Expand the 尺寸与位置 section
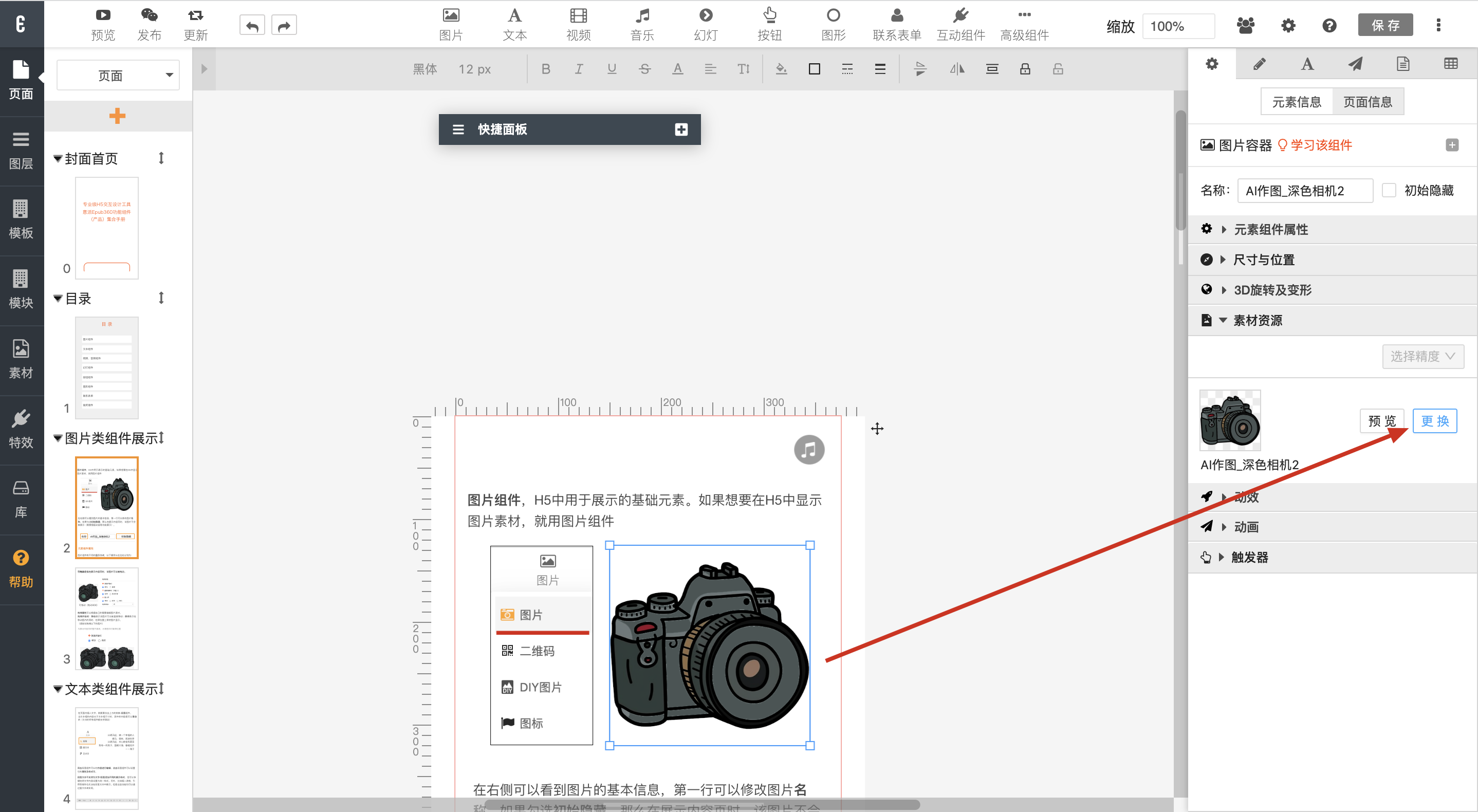Screen dimensions: 1478x812 [x=1263, y=260]
